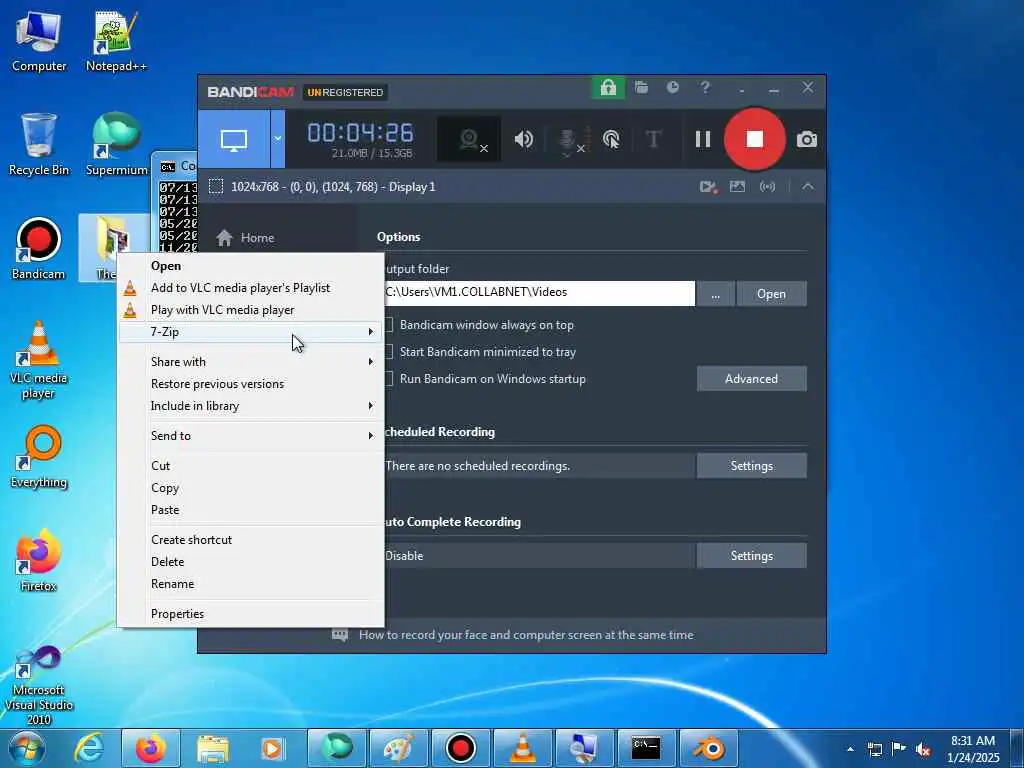Select Add to VLC media player's Playlist
This screenshot has height=768, width=1024.
click(251, 288)
